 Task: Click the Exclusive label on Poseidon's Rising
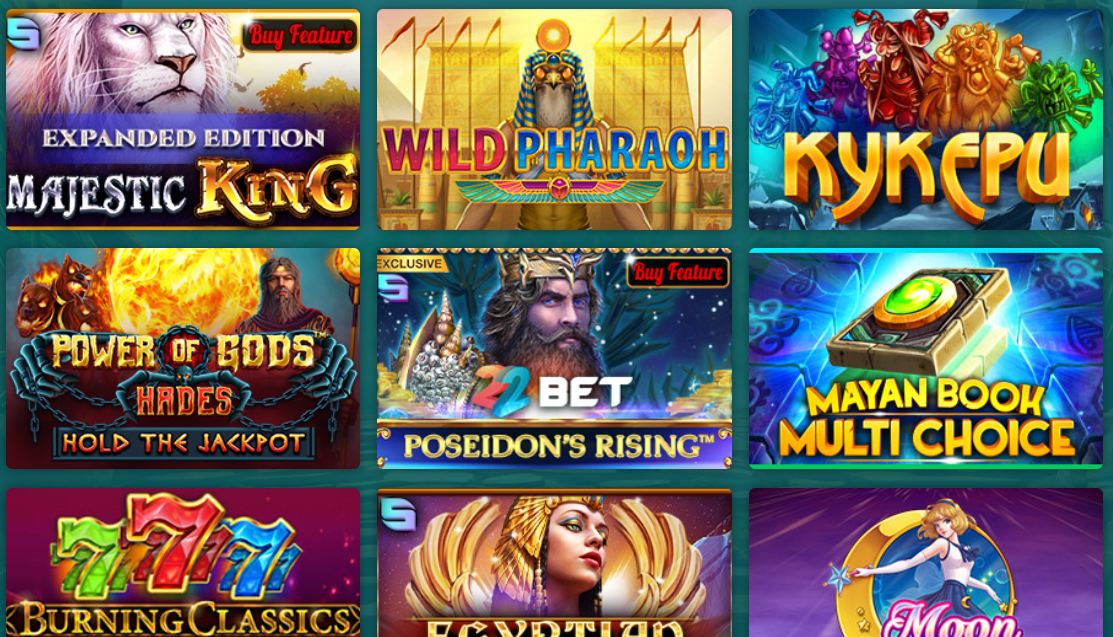pyautogui.click(x=410, y=263)
